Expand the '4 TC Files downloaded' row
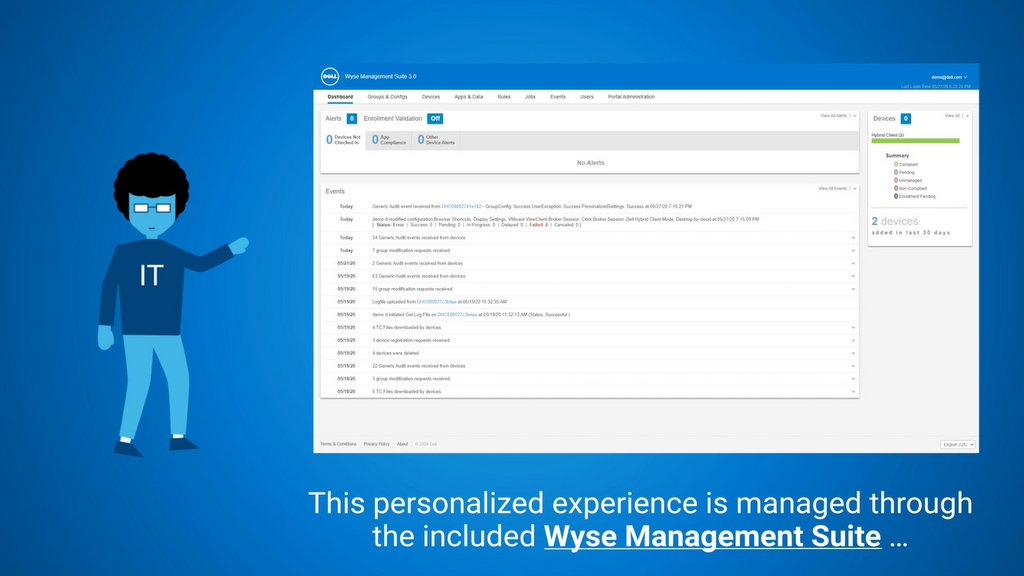This screenshot has height=576, width=1024. click(x=853, y=328)
